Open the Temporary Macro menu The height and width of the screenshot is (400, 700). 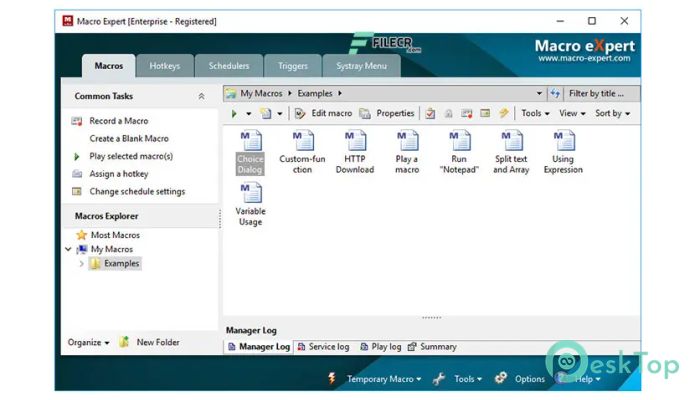pyautogui.click(x=383, y=379)
